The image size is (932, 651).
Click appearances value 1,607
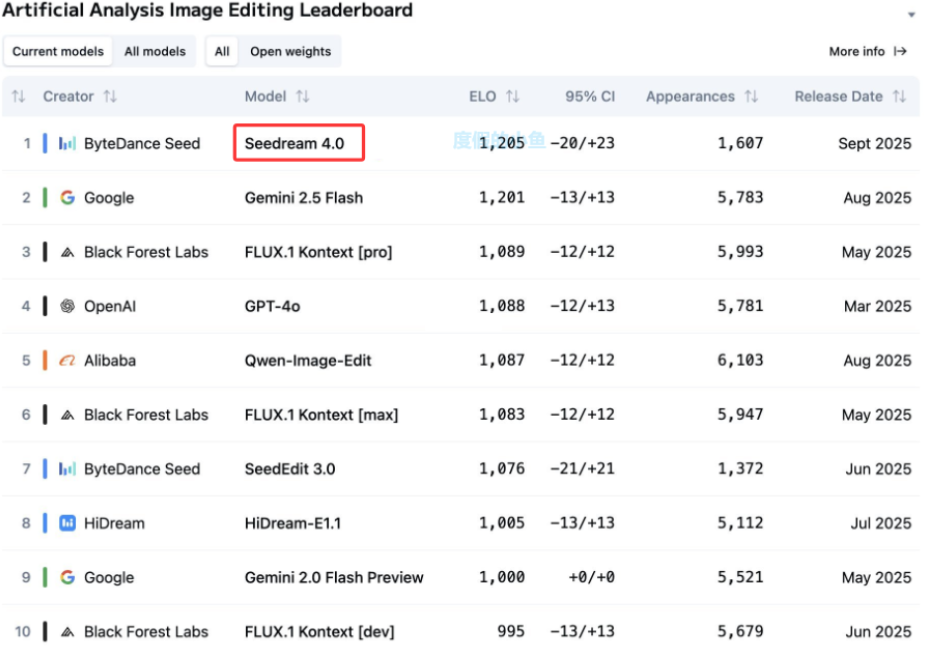point(740,143)
